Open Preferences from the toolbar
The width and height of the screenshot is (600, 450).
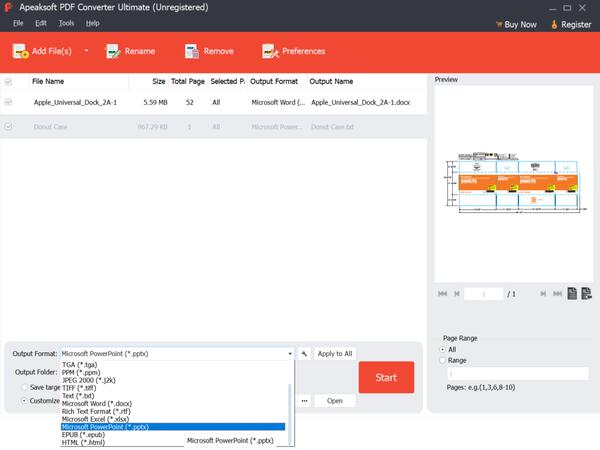pos(270,51)
